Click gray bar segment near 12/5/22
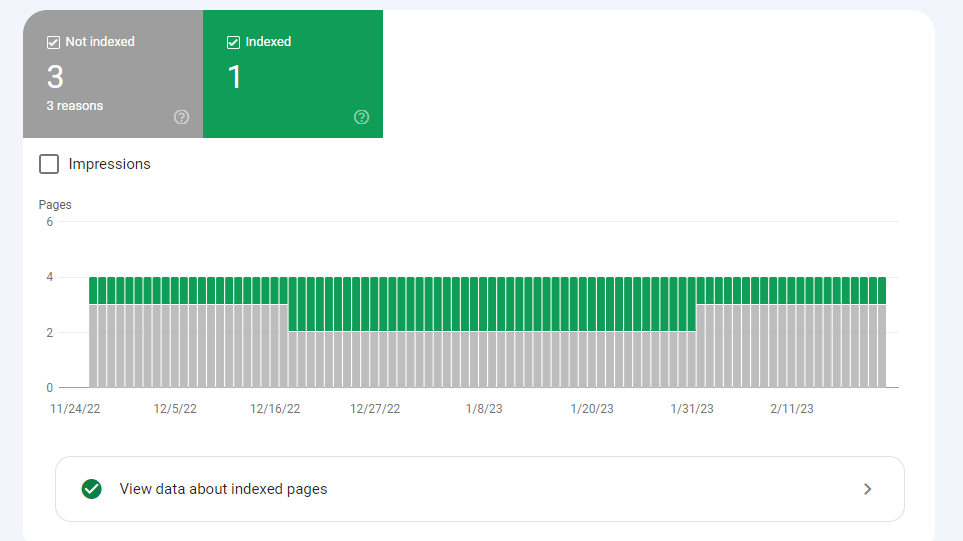 (x=175, y=346)
